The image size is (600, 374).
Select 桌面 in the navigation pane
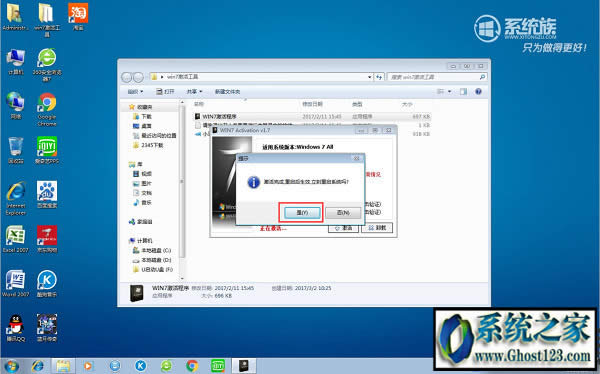click(x=142, y=126)
